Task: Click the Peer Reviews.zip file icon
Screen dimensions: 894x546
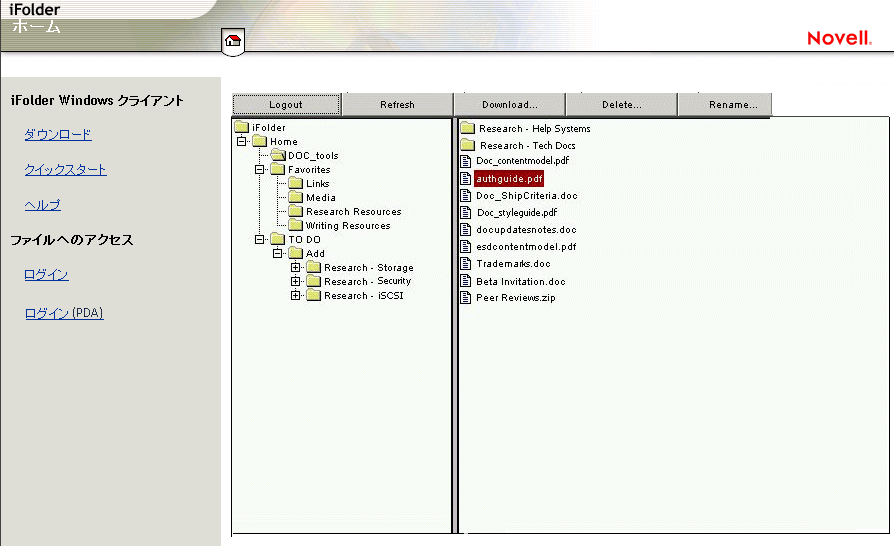Action: (466, 298)
